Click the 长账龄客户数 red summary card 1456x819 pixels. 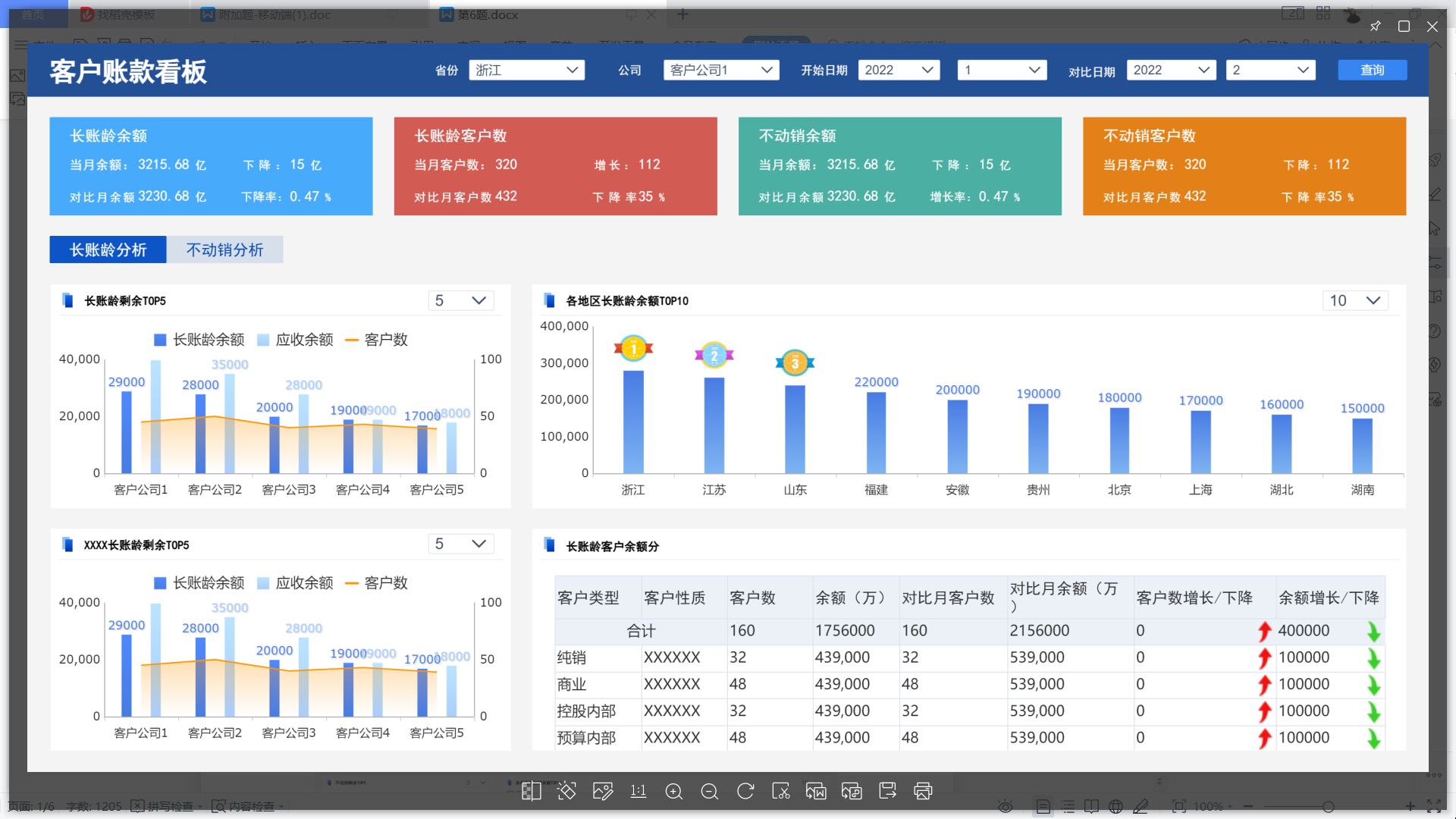[555, 166]
